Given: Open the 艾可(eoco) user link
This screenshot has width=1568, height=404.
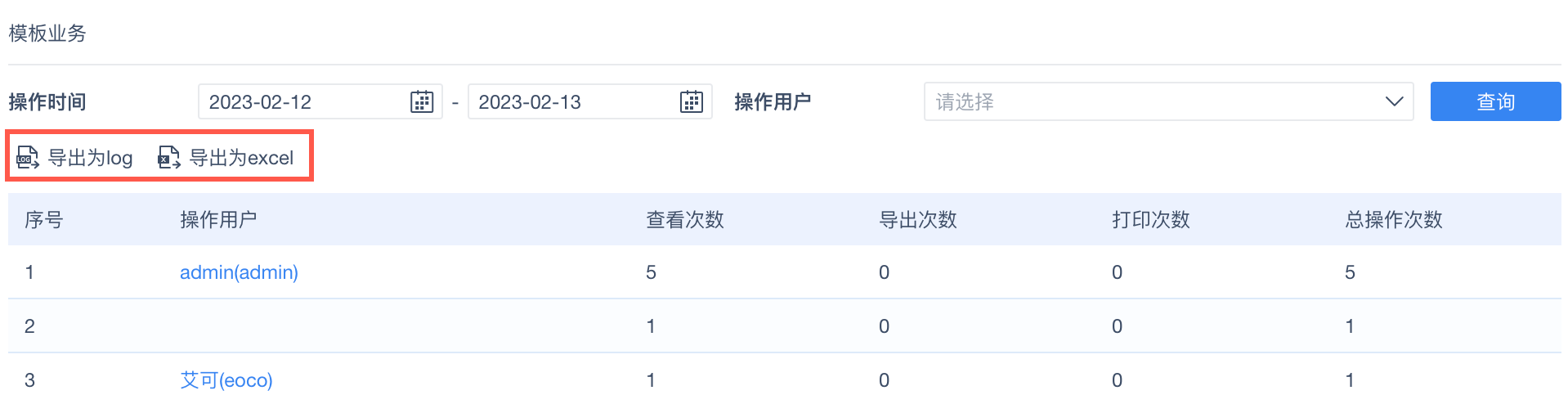Looking at the screenshot, I should point(226,380).
